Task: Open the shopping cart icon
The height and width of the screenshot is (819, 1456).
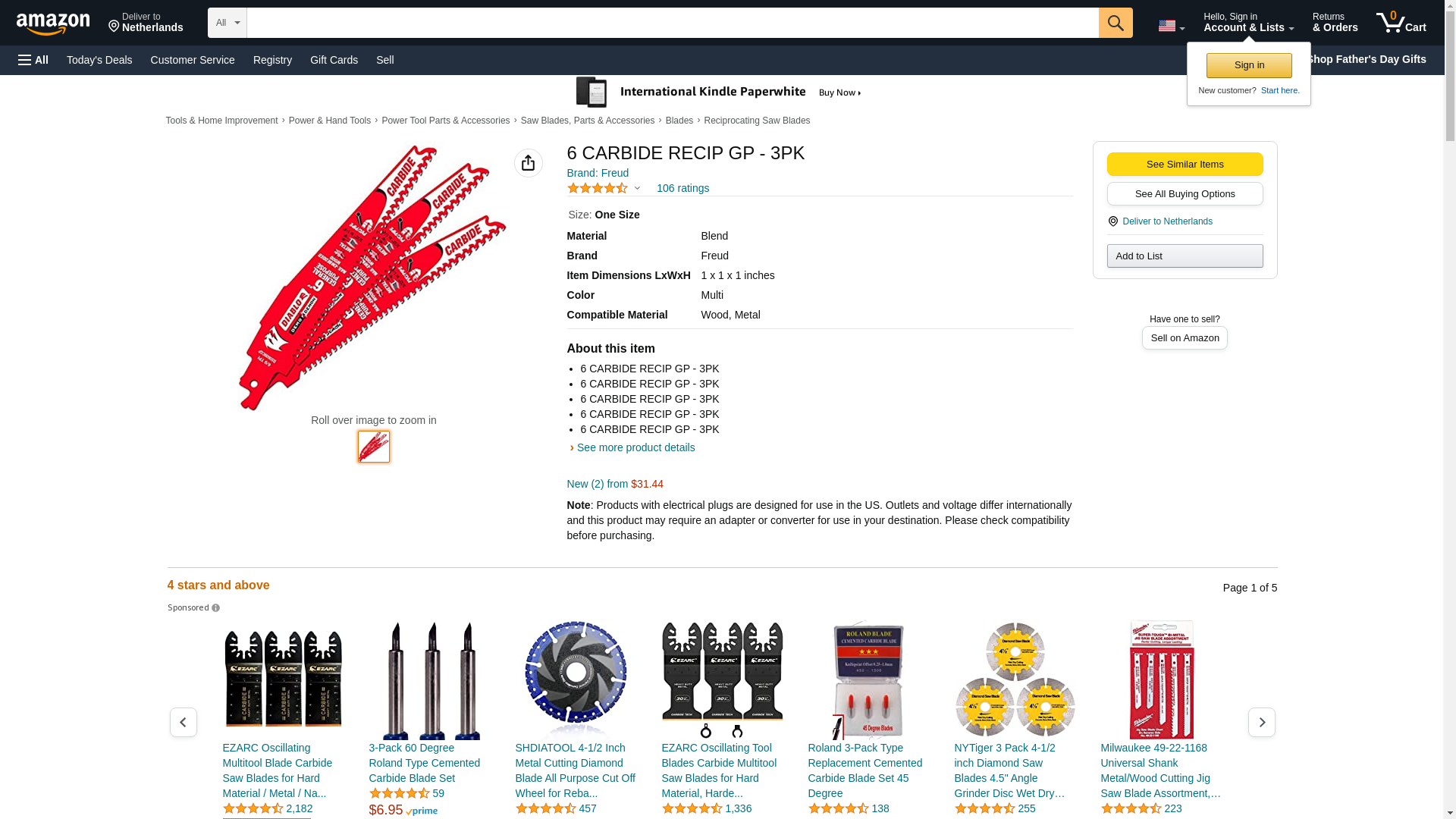Action: tap(1401, 23)
